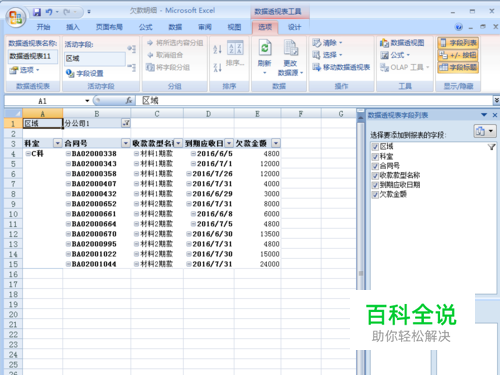Open the 公式 ribbon tab
The width and height of the screenshot is (500, 375).
146,27
